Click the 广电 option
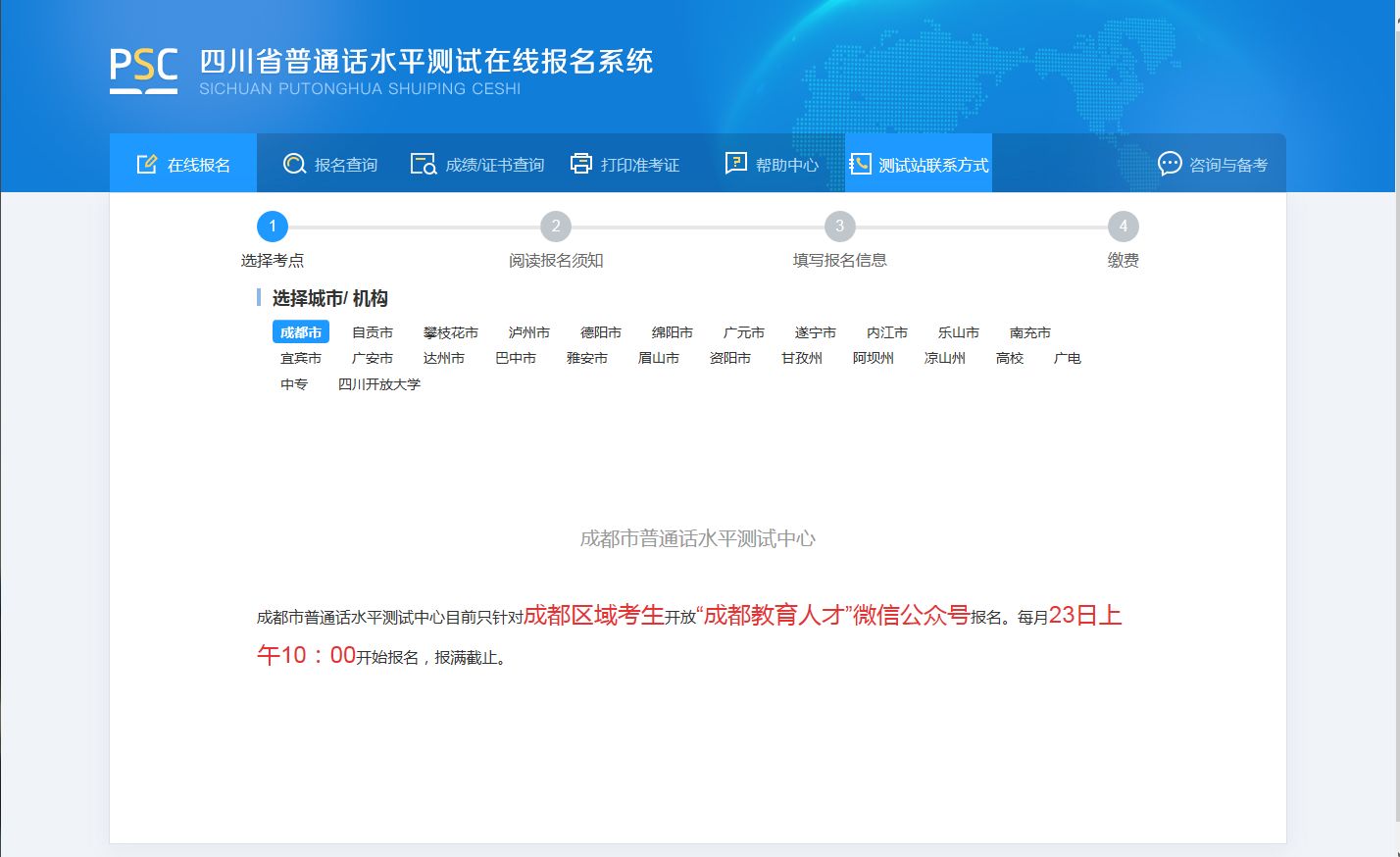This screenshot has width=1400, height=857. [1069, 358]
